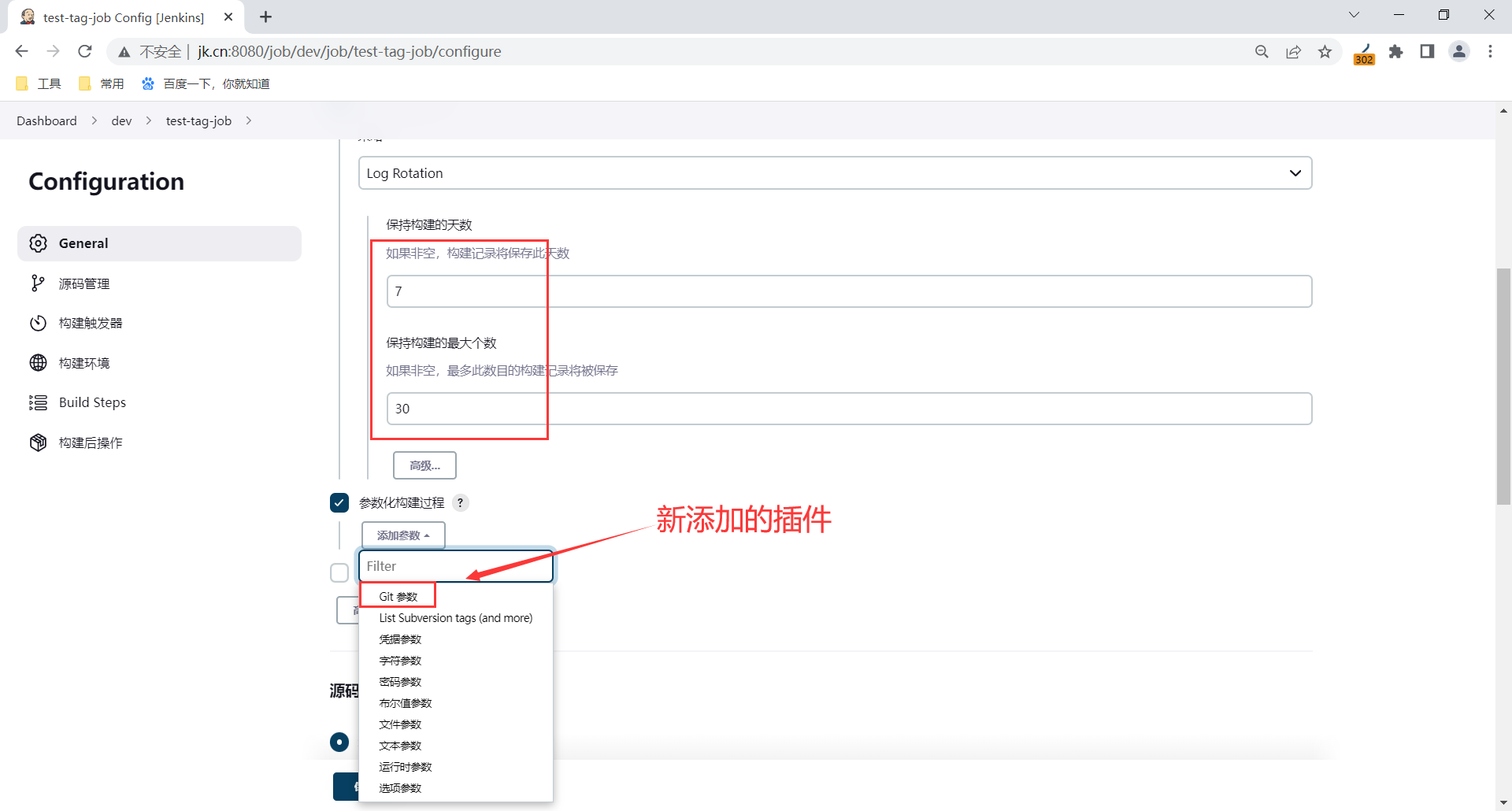Open the Chrome profile avatar

click(1459, 51)
